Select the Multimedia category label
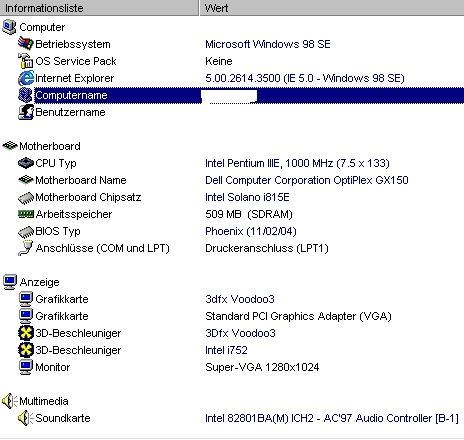464x440 pixels. click(44, 401)
